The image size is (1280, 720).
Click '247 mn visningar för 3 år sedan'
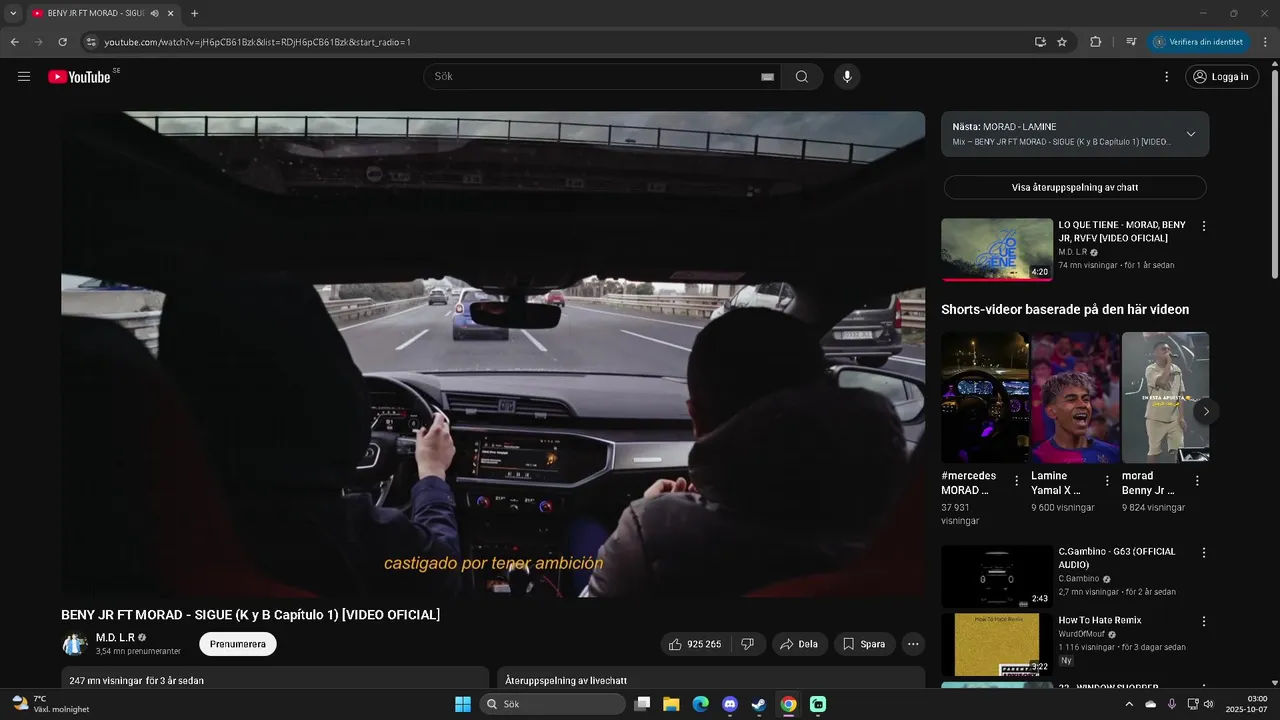pos(137,681)
